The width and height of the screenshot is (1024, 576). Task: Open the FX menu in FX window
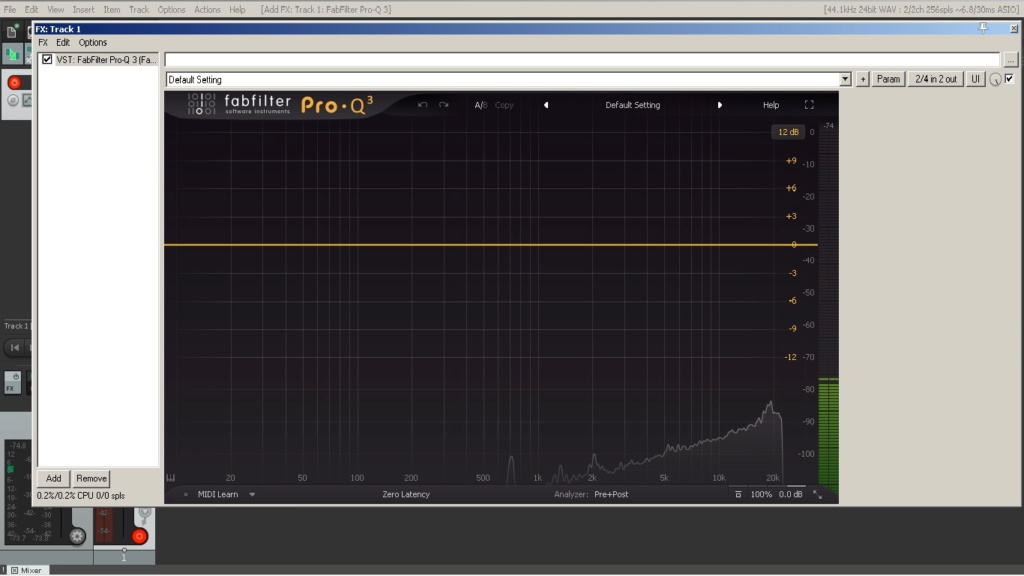(43, 42)
